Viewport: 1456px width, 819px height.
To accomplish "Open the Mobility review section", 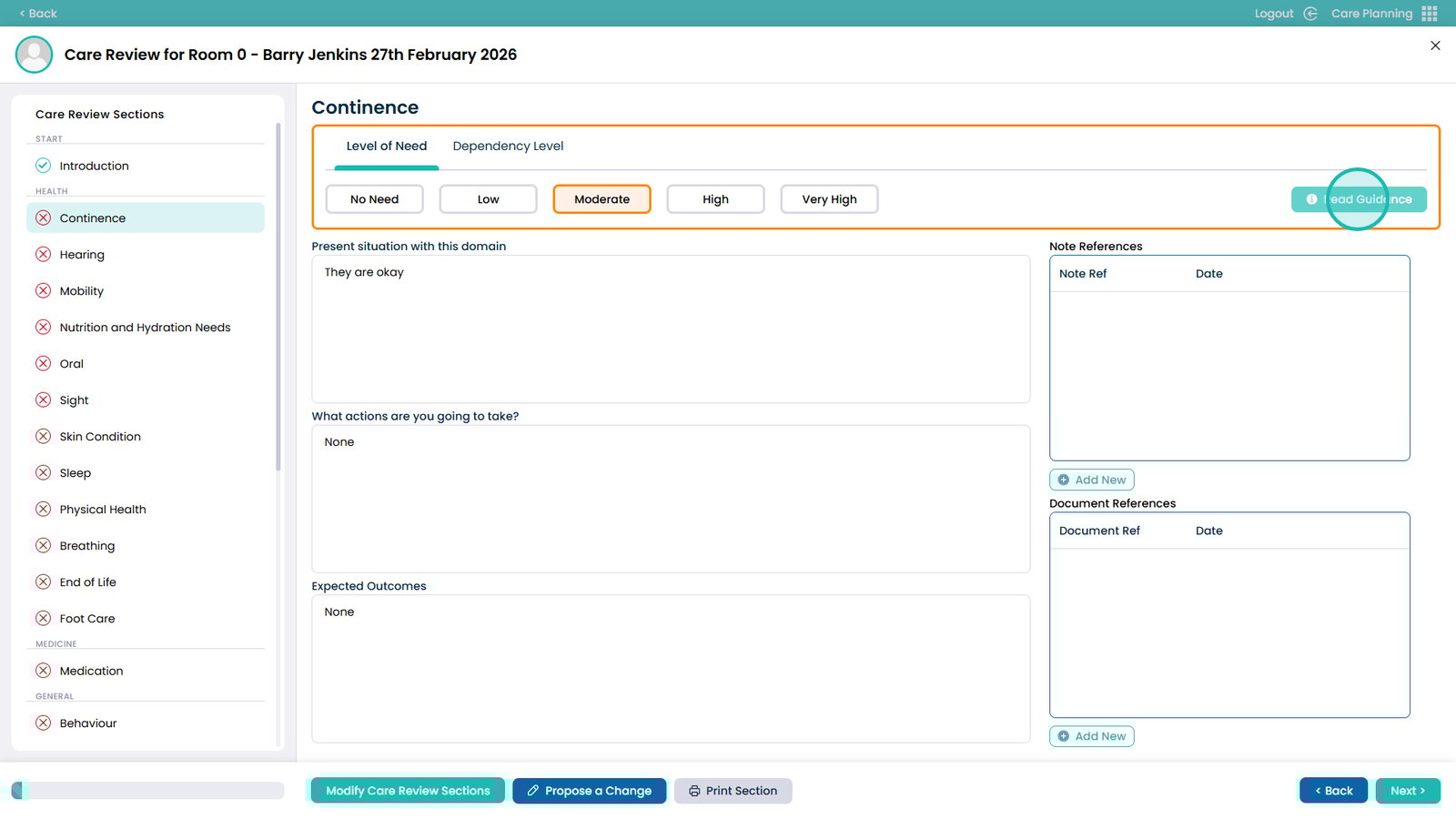I will [82, 291].
